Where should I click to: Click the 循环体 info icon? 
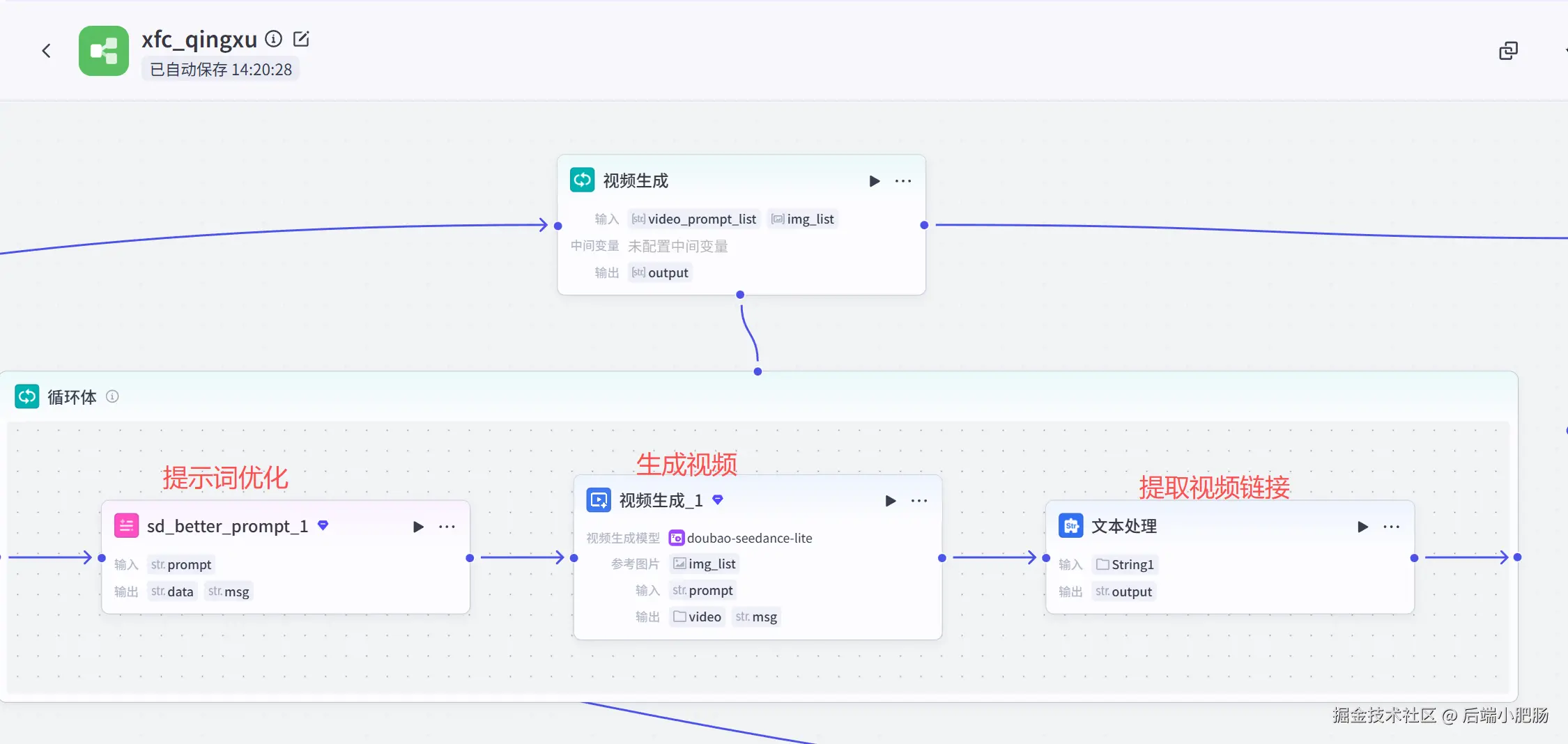(112, 396)
